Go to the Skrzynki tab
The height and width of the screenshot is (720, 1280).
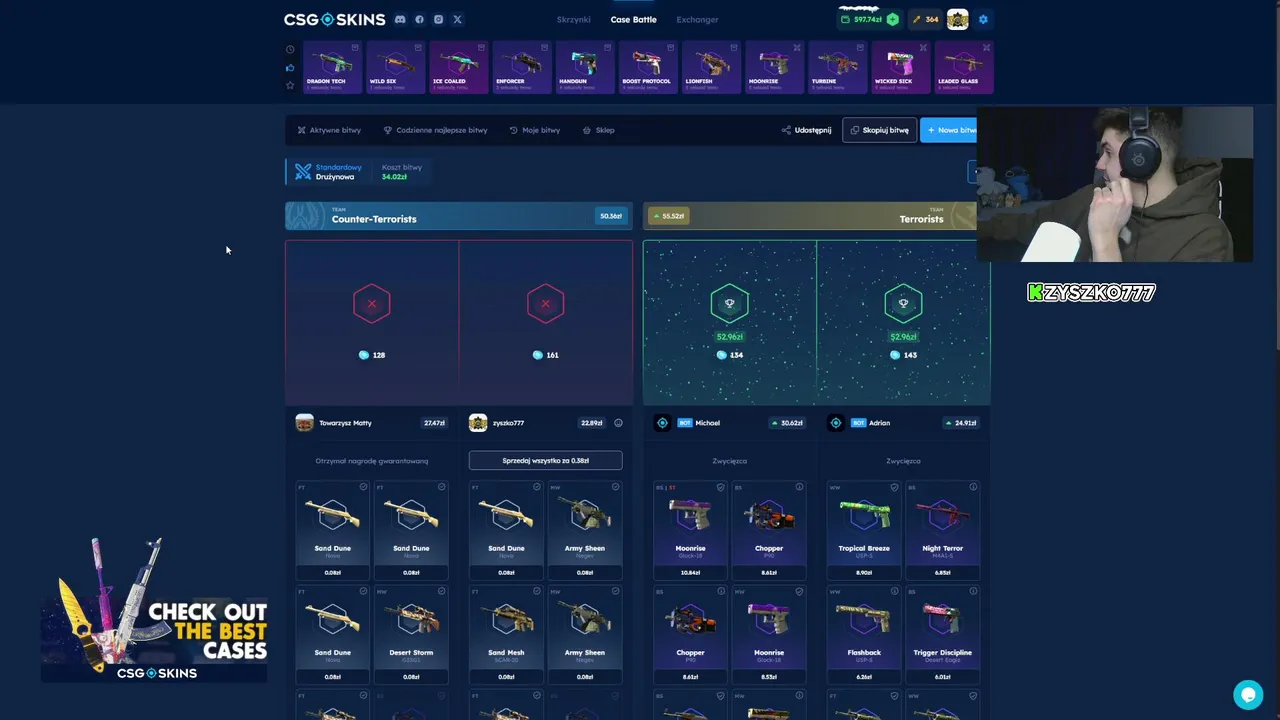click(574, 19)
